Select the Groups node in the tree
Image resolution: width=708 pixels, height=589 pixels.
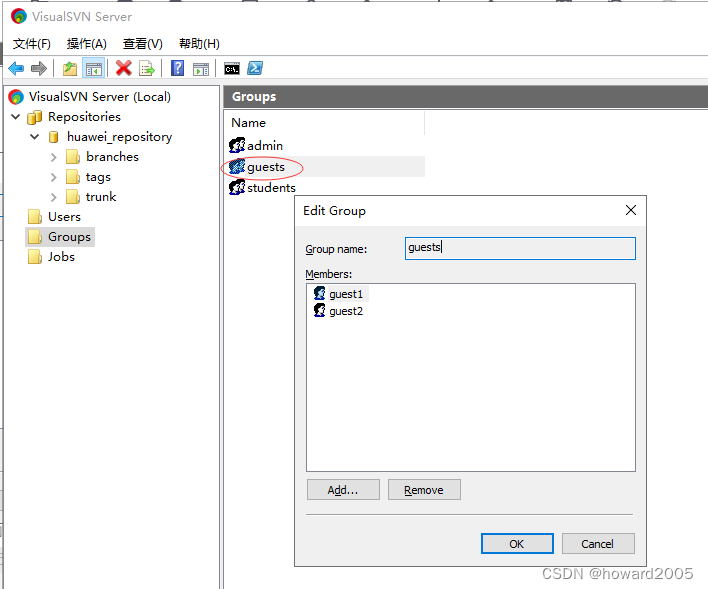(69, 237)
